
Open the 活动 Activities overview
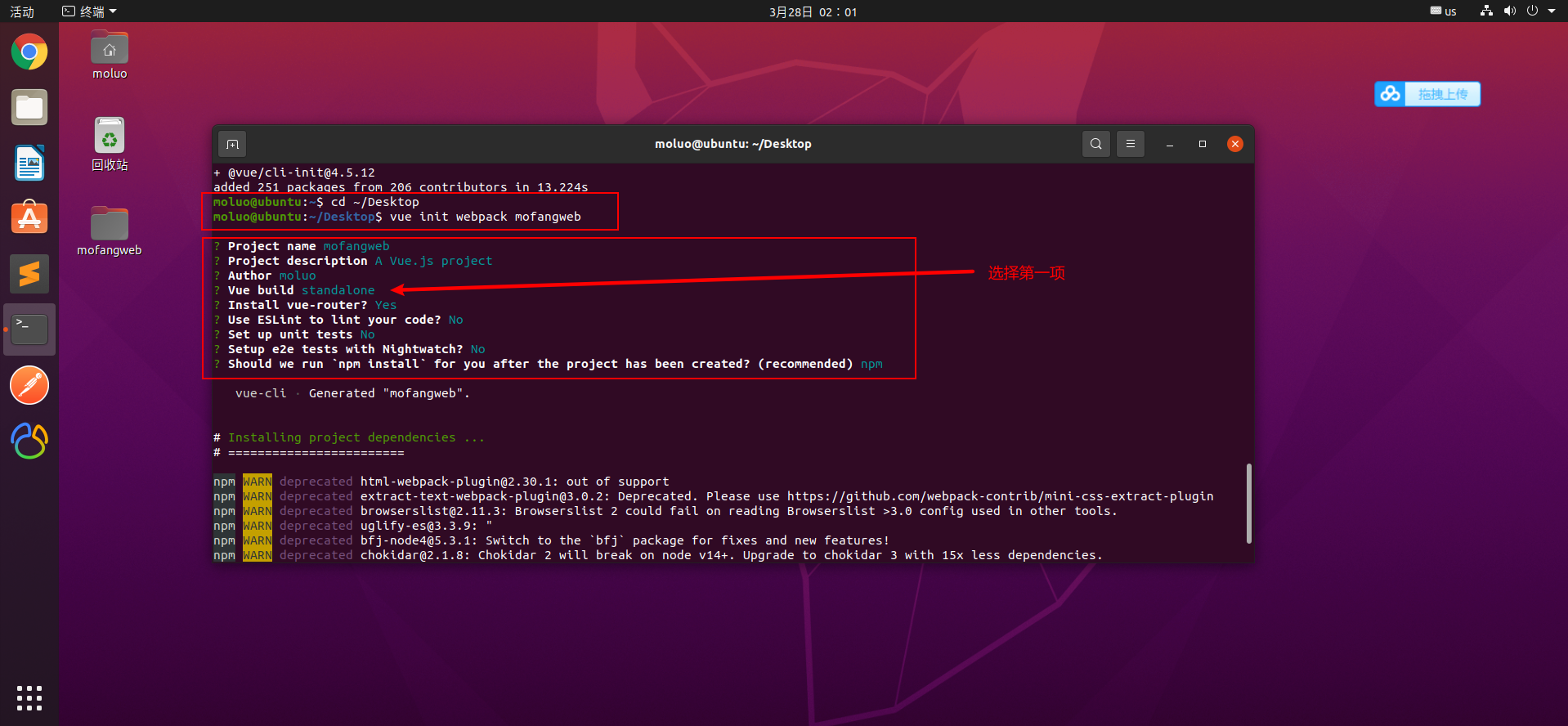(x=22, y=11)
